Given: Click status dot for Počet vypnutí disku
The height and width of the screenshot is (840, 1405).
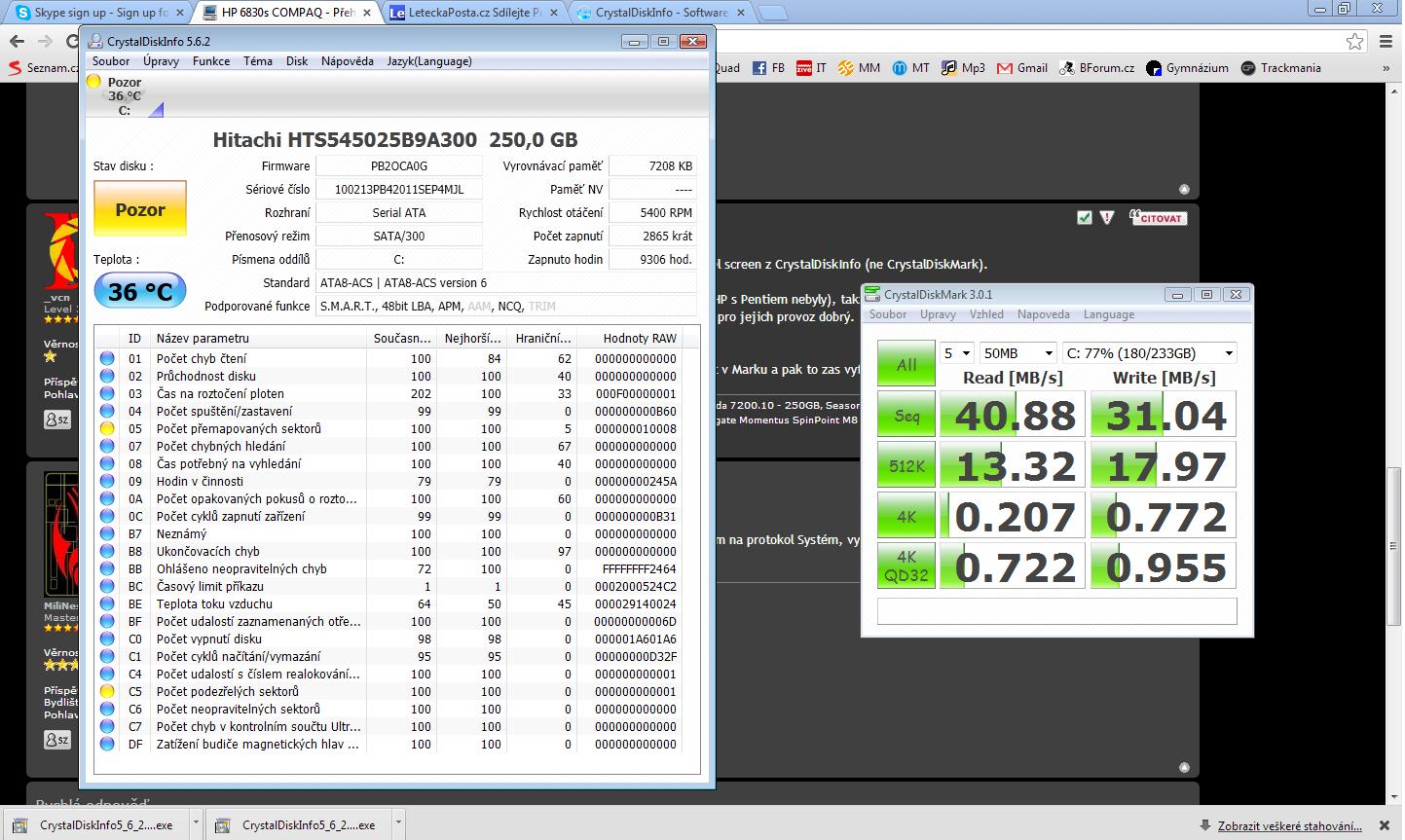Looking at the screenshot, I should click(107, 639).
